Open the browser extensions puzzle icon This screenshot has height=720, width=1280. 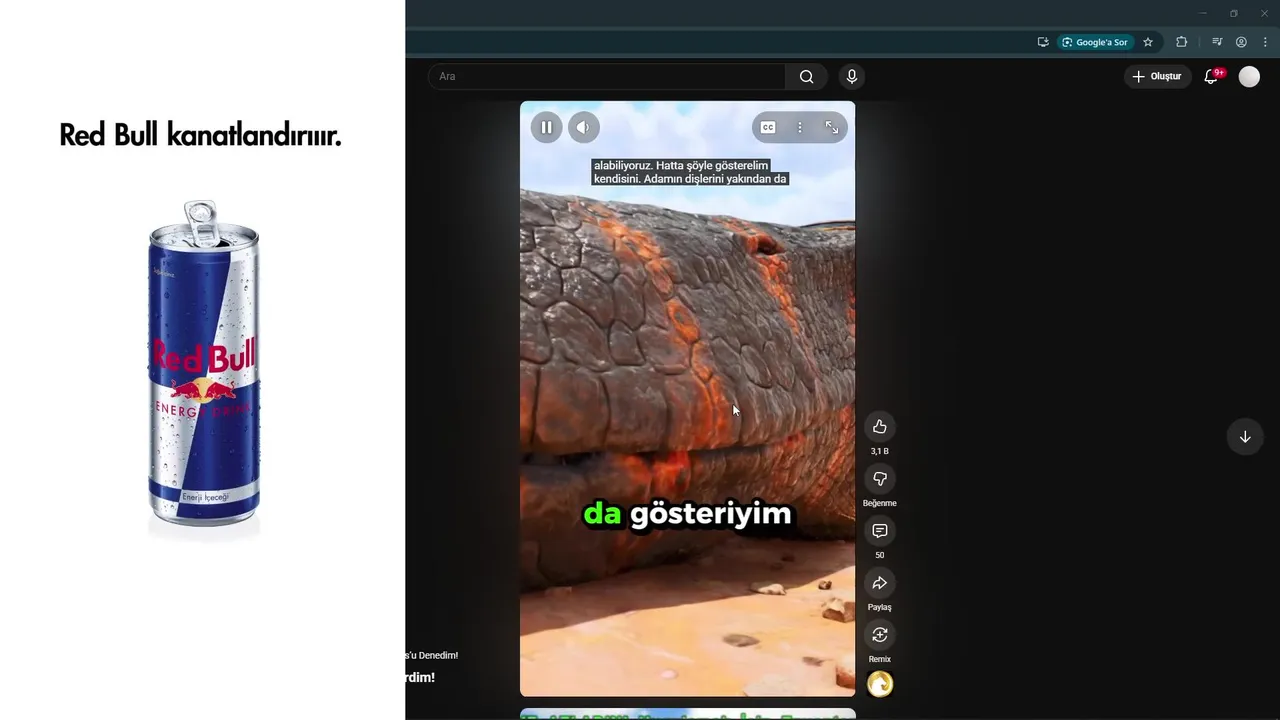coord(1182,42)
